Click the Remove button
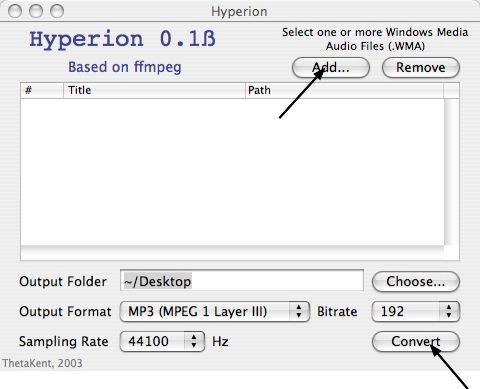Image resolution: width=480 pixels, height=389 pixels. point(421,68)
